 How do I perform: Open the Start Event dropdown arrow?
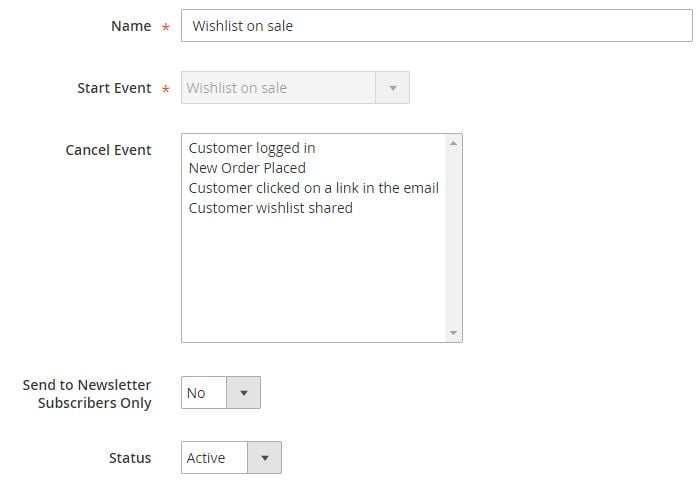392,88
